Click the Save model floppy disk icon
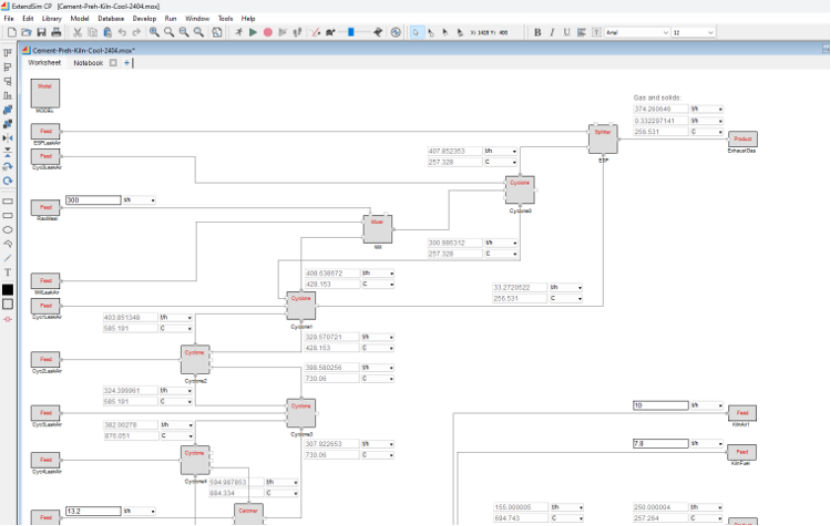 [x=41, y=32]
